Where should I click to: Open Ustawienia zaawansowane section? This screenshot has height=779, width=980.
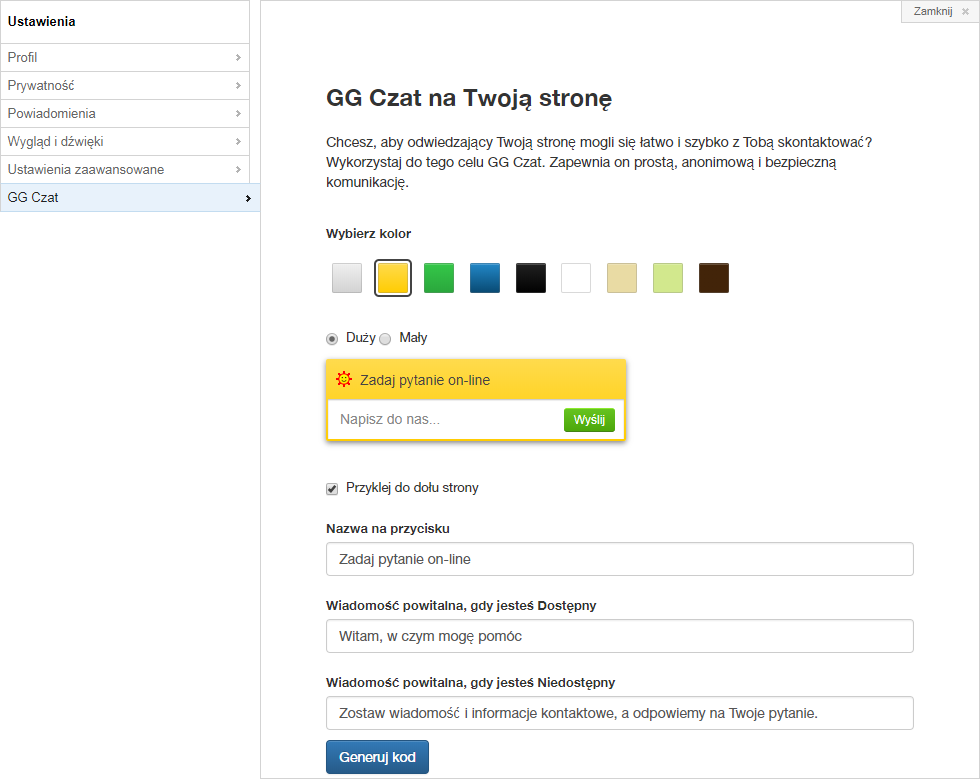[x=125, y=169]
